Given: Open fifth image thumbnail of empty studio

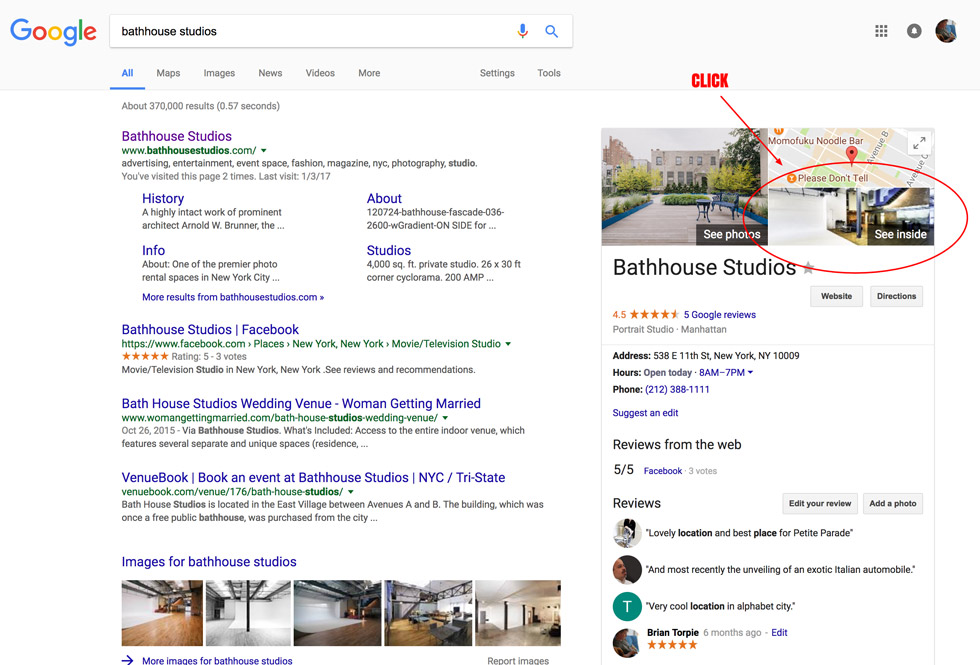Looking at the screenshot, I should pos(518,613).
